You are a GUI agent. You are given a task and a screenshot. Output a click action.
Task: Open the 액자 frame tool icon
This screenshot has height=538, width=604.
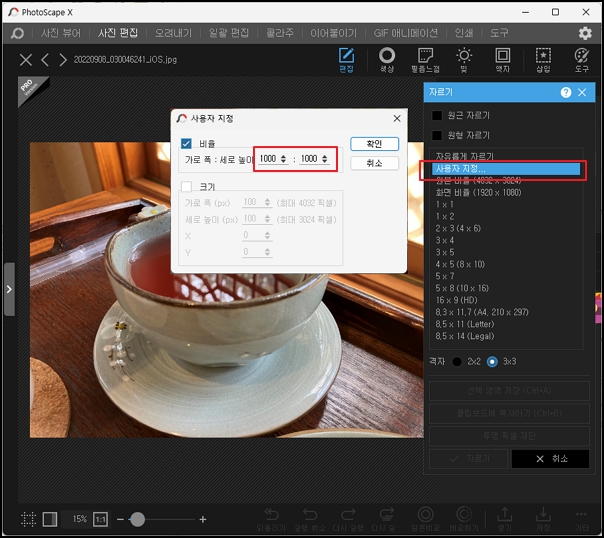pos(503,60)
